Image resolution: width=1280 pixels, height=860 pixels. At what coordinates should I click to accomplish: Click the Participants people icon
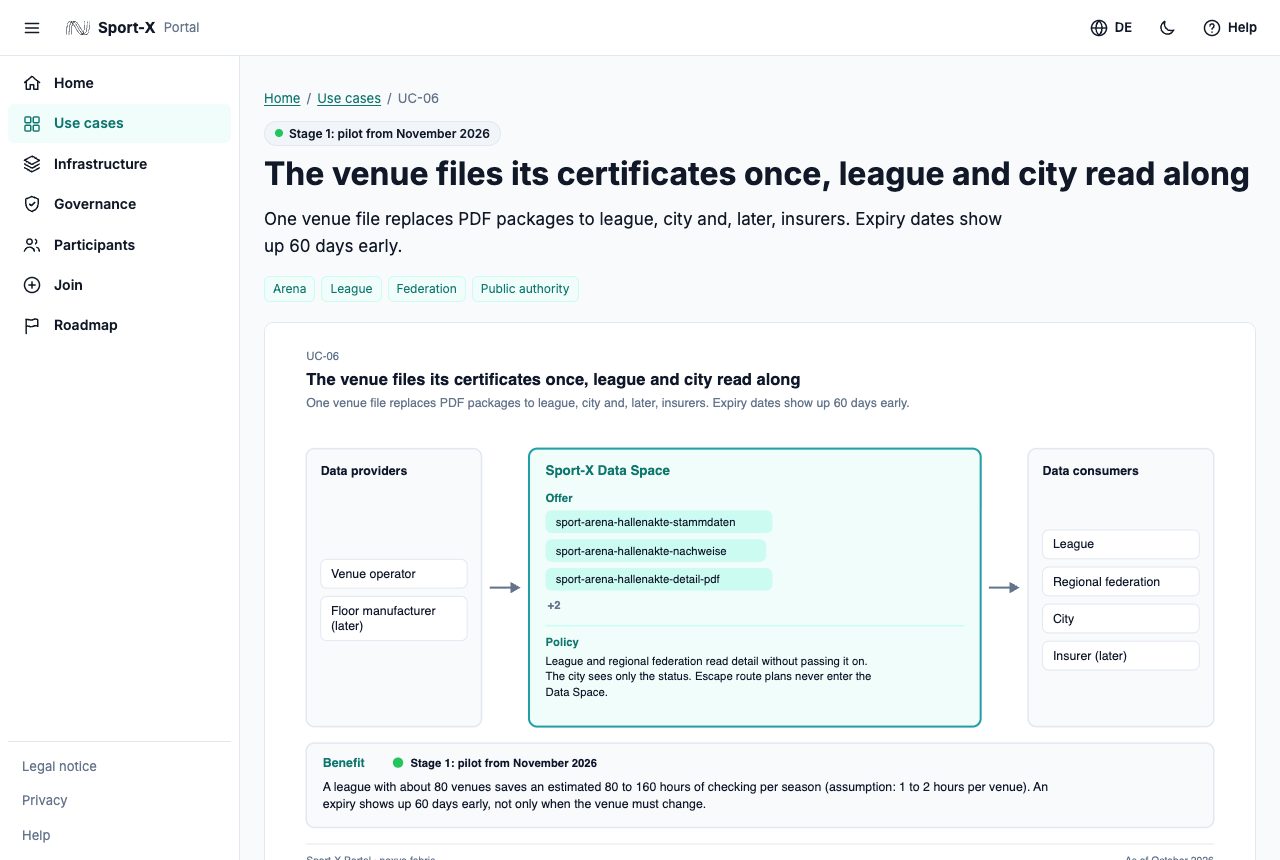(x=32, y=245)
